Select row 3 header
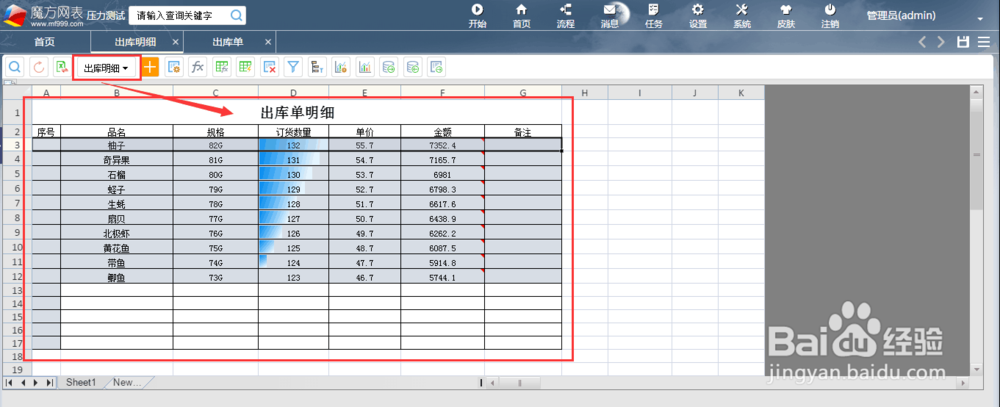 [17, 145]
